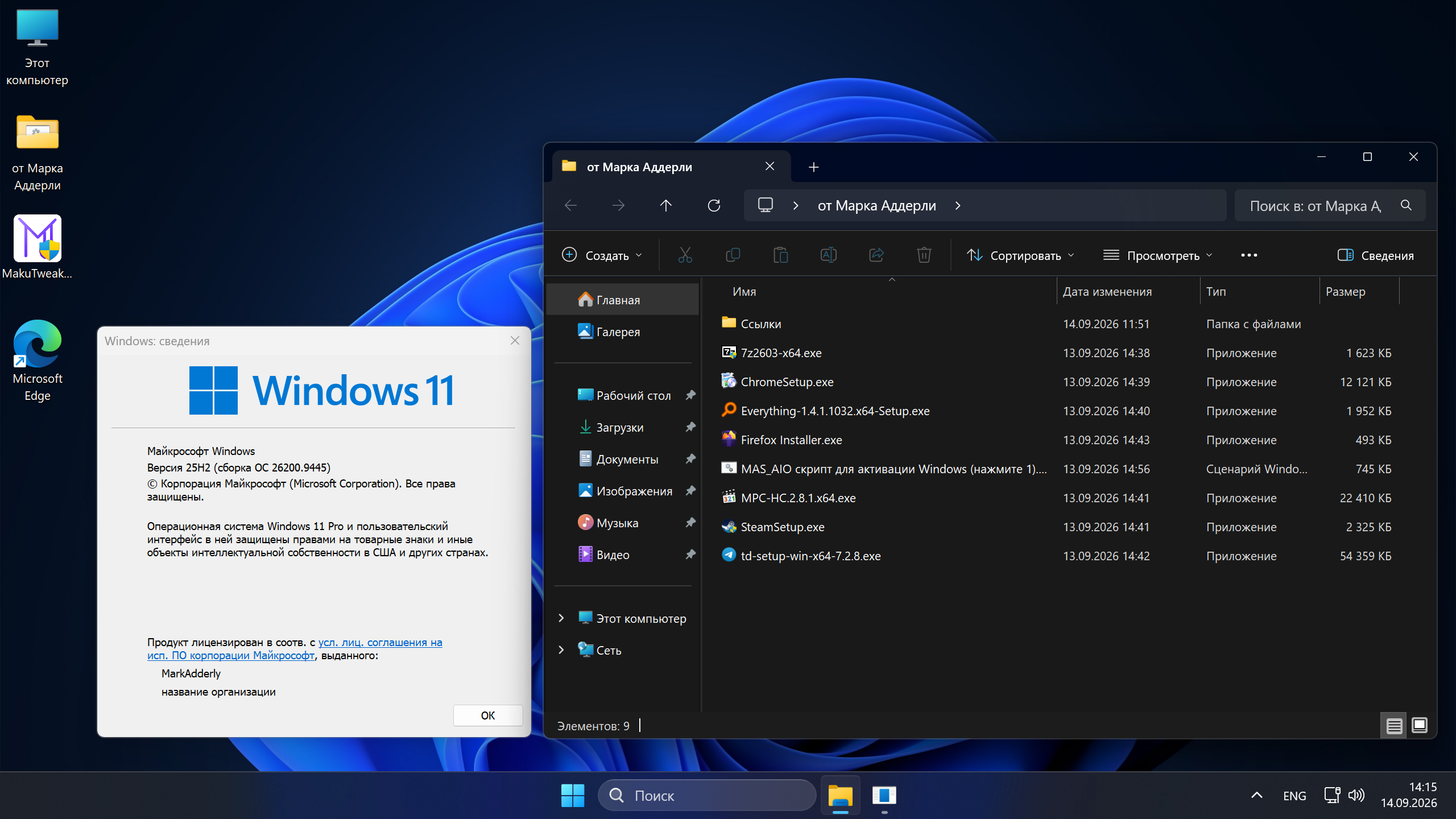This screenshot has height=819, width=1456.
Task: Open "Рабочий стол" in the navigation pane
Action: point(623,395)
